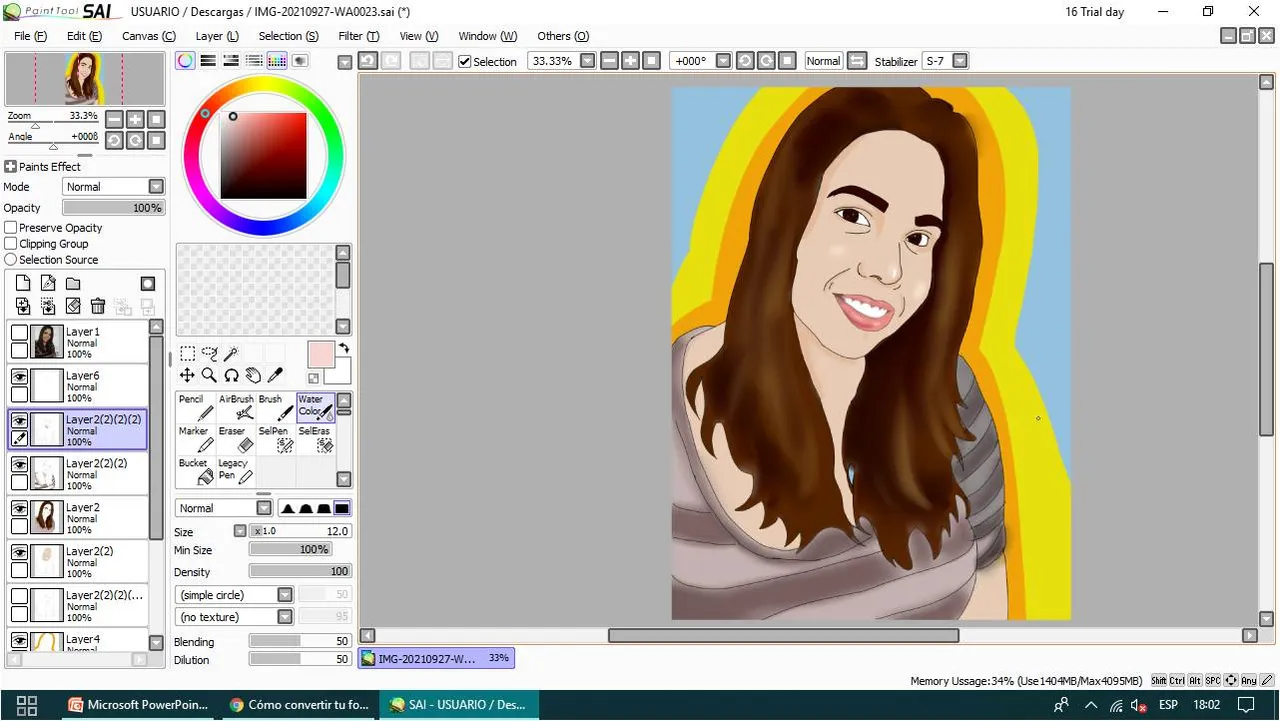The image size is (1280, 721).
Task: Select the AirBrush tool
Action: tap(236, 407)
